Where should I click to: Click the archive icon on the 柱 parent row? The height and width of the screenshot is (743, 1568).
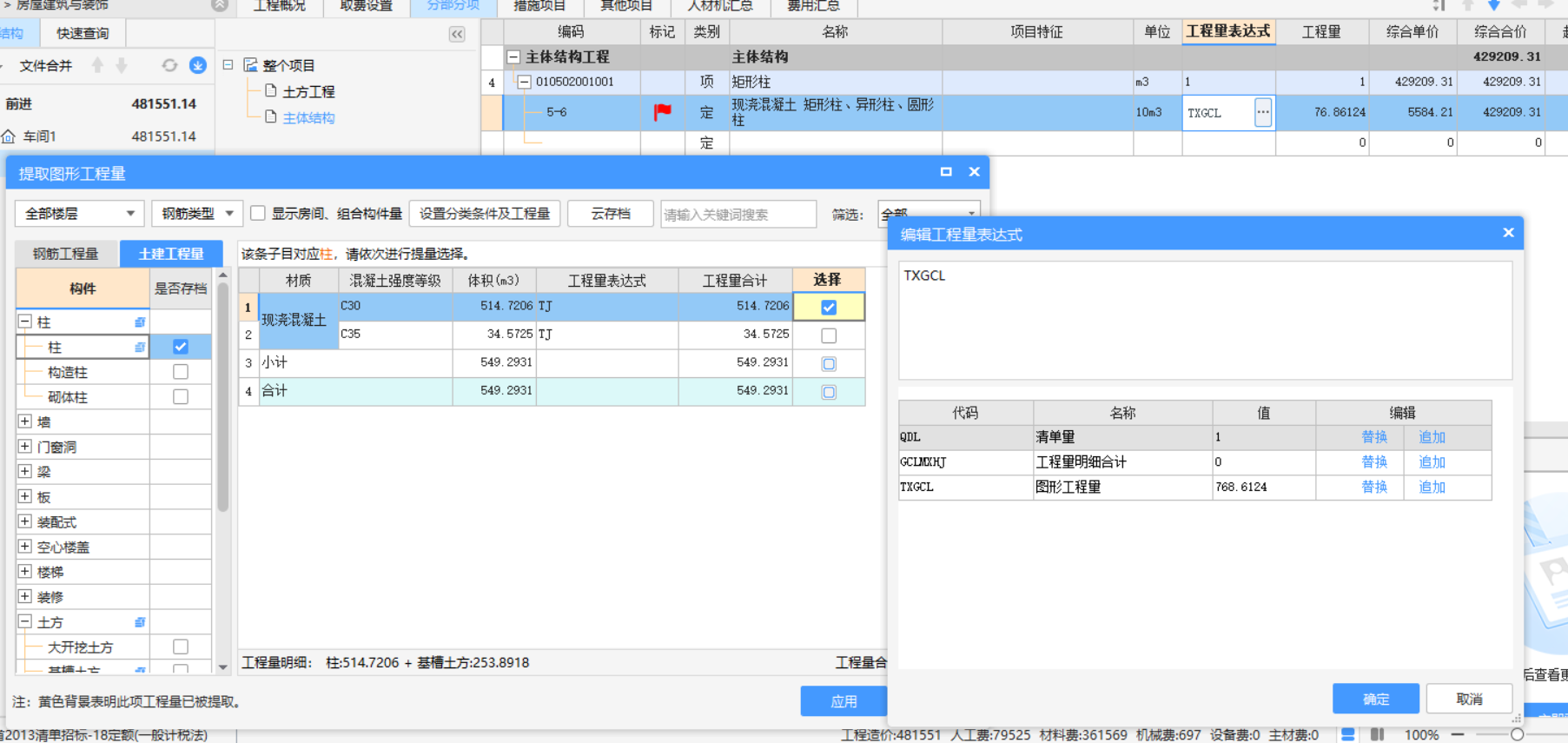coord(140,322)
